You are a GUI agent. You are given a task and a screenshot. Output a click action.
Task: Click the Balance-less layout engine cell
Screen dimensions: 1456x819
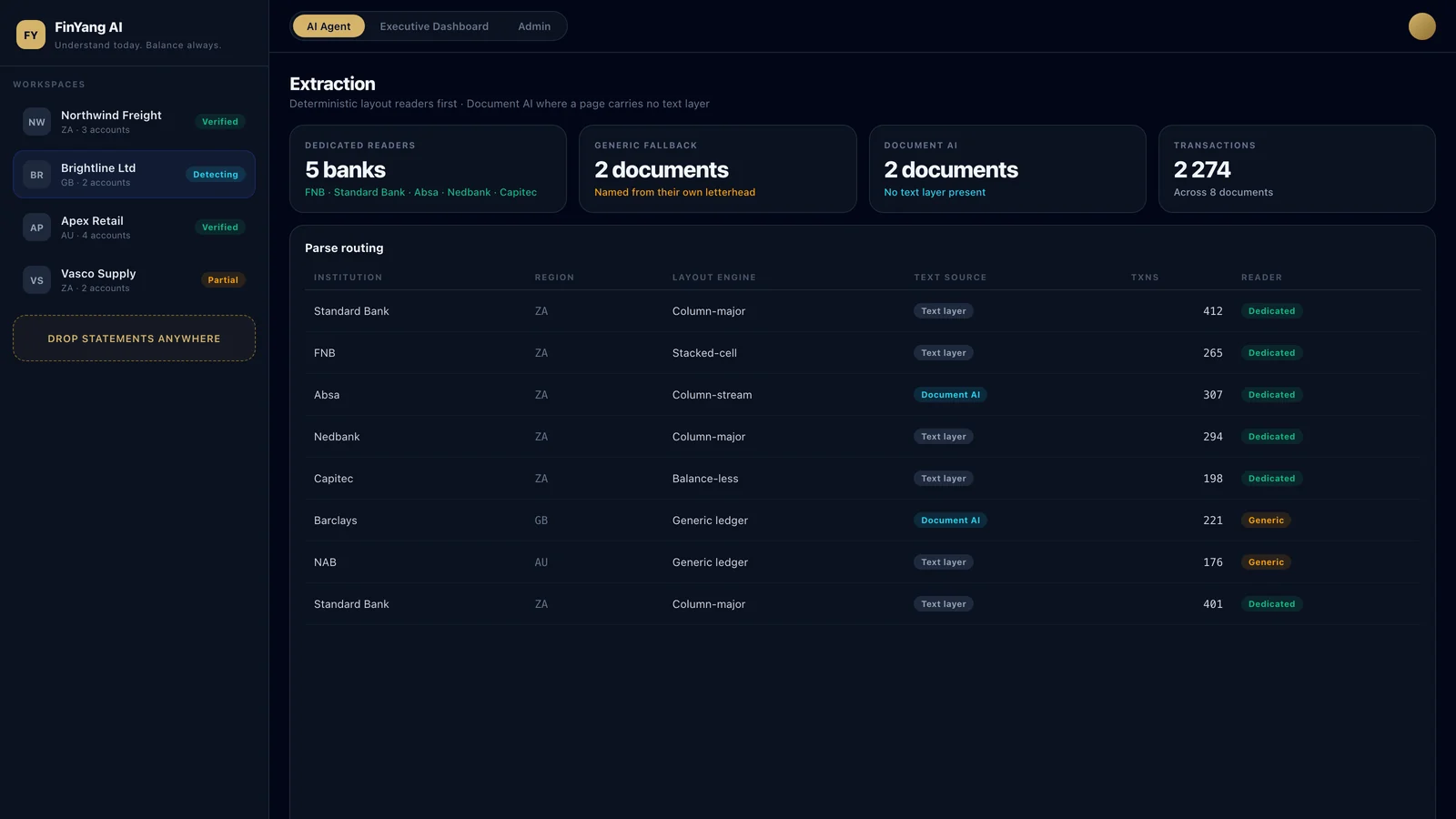(705, 479)
